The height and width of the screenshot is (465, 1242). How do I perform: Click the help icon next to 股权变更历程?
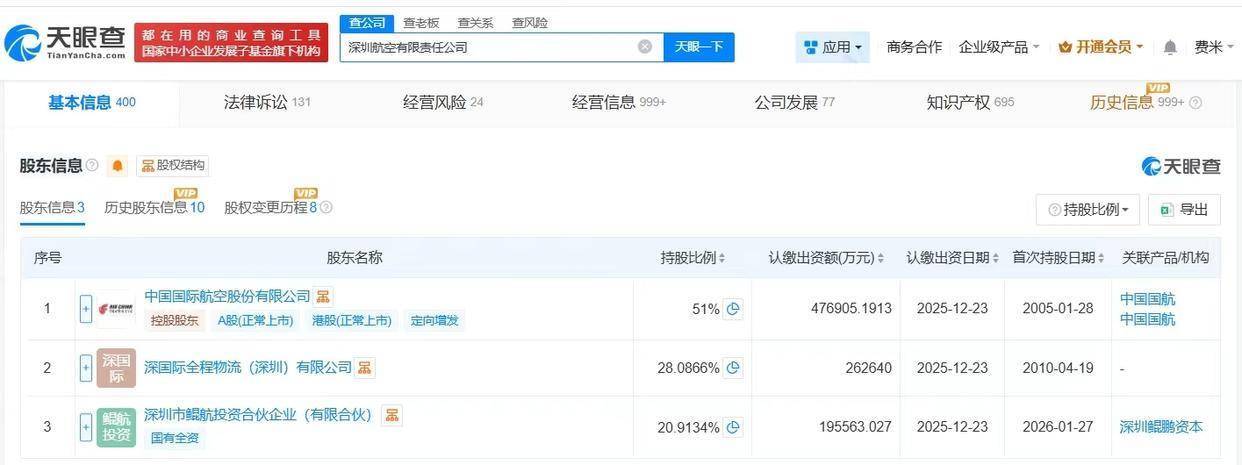tap(326, 208)
